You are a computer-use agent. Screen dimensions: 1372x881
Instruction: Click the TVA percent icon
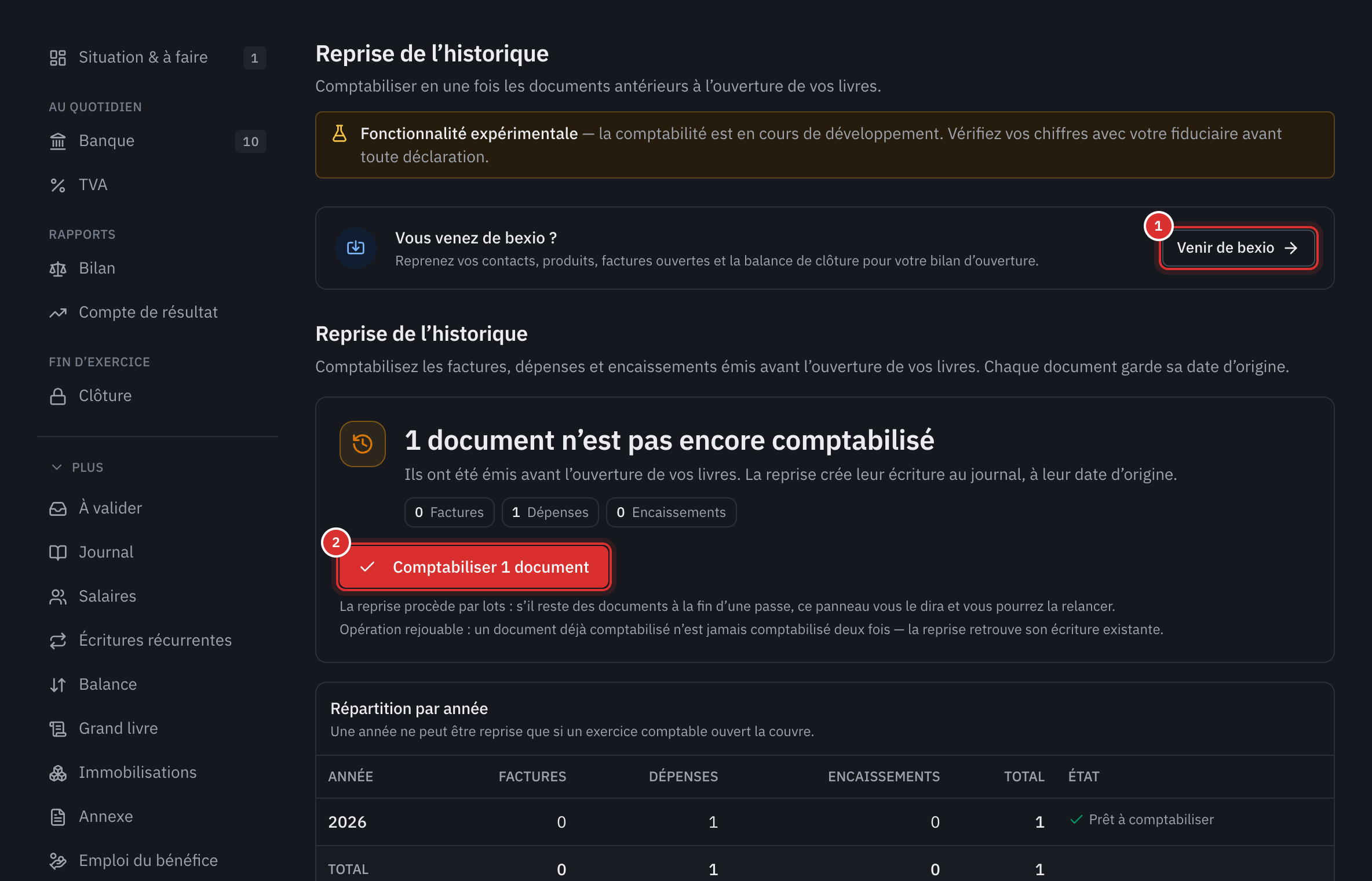coord(58,185)
